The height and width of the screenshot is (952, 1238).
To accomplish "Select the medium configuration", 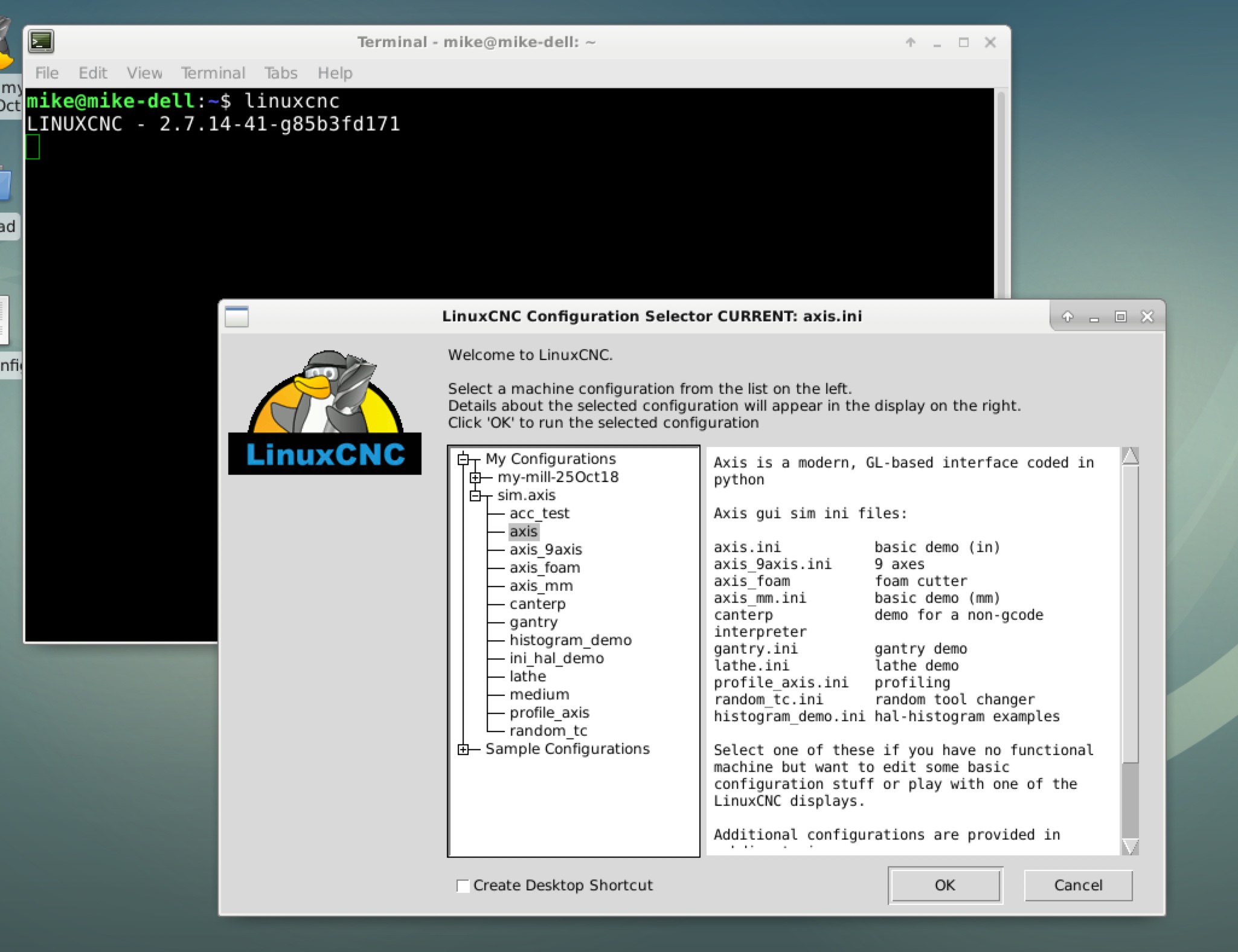I will [x=539, y=695].
